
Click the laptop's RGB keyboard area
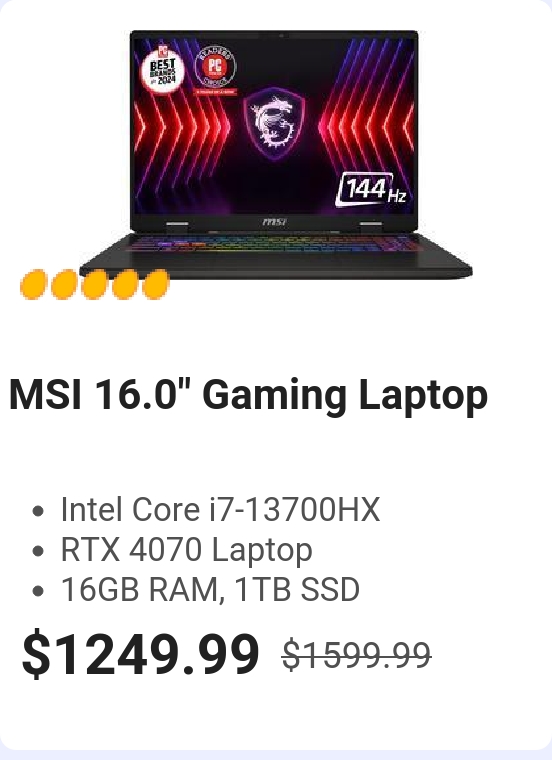pyautogui.click(x=275, y=243)
